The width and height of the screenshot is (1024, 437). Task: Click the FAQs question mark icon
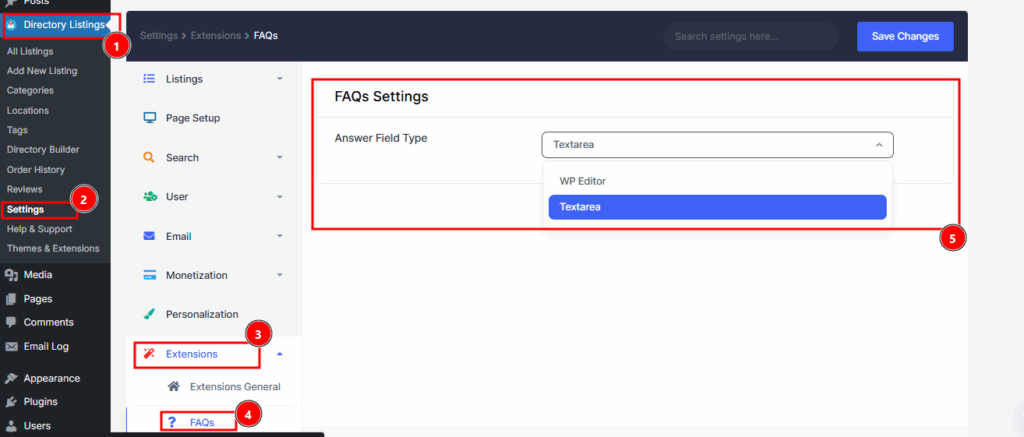point(173,422)
